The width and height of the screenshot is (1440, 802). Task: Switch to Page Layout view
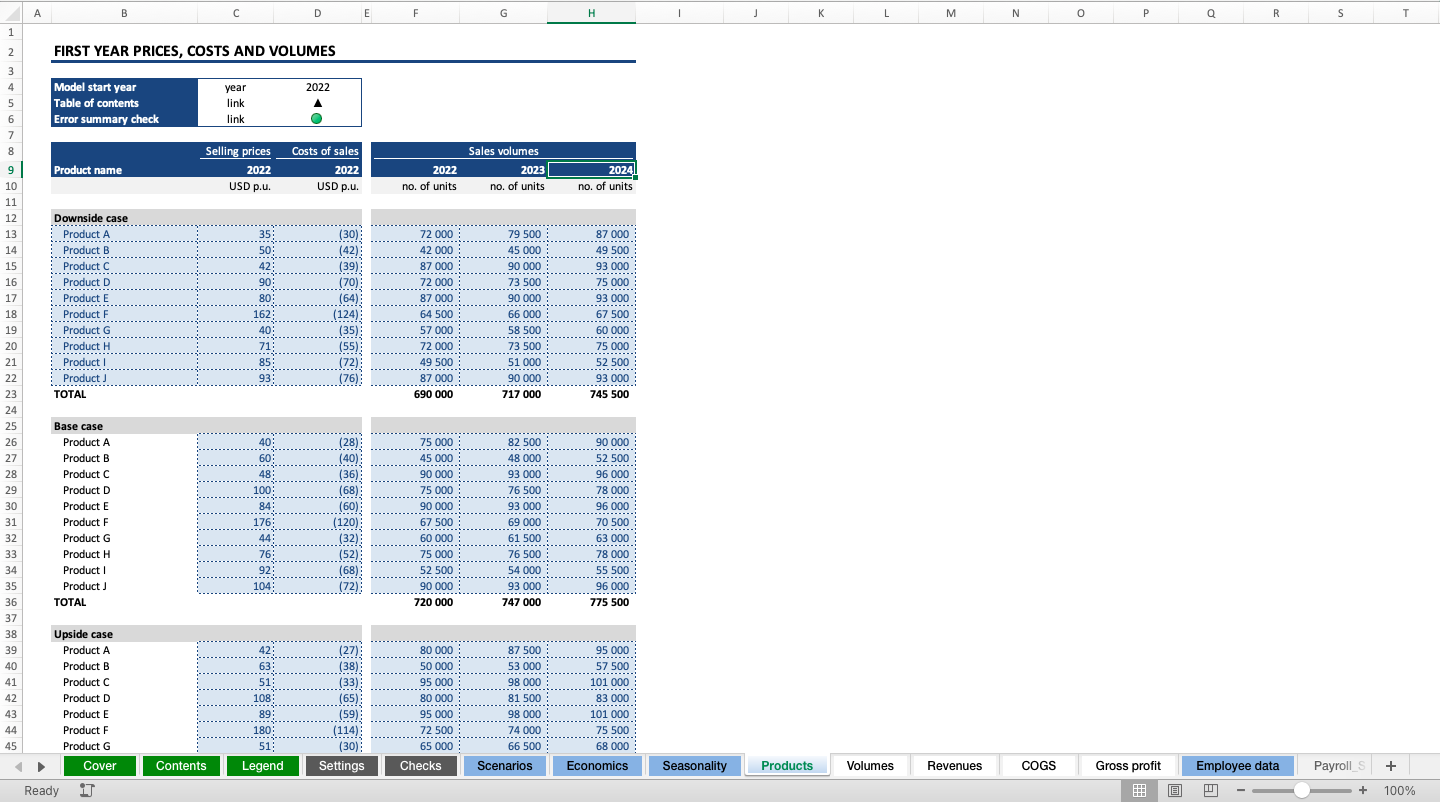pos(1175,790)
